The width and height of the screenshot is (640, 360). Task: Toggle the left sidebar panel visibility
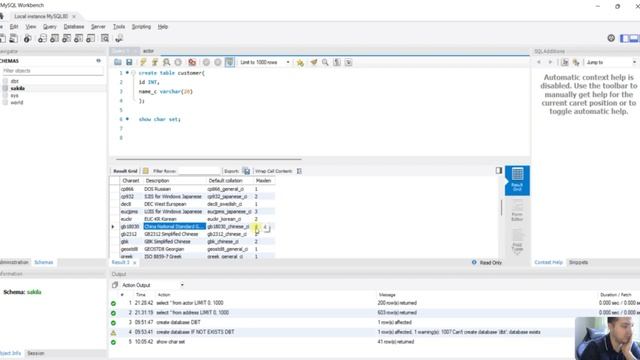click(624, 38)
